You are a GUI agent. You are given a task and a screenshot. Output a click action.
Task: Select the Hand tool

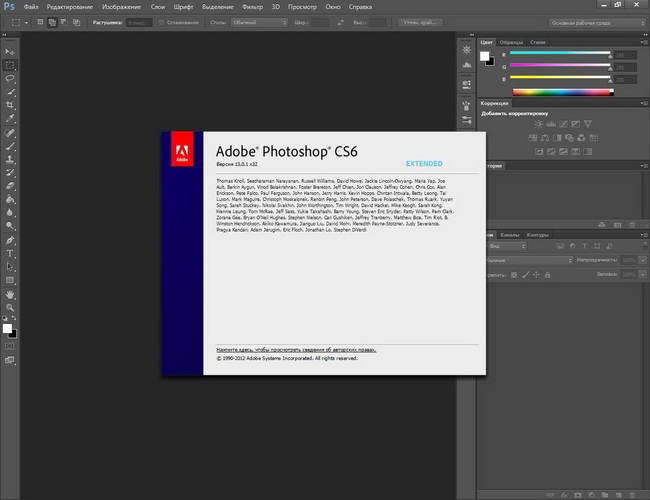click(x=10, y=294)
